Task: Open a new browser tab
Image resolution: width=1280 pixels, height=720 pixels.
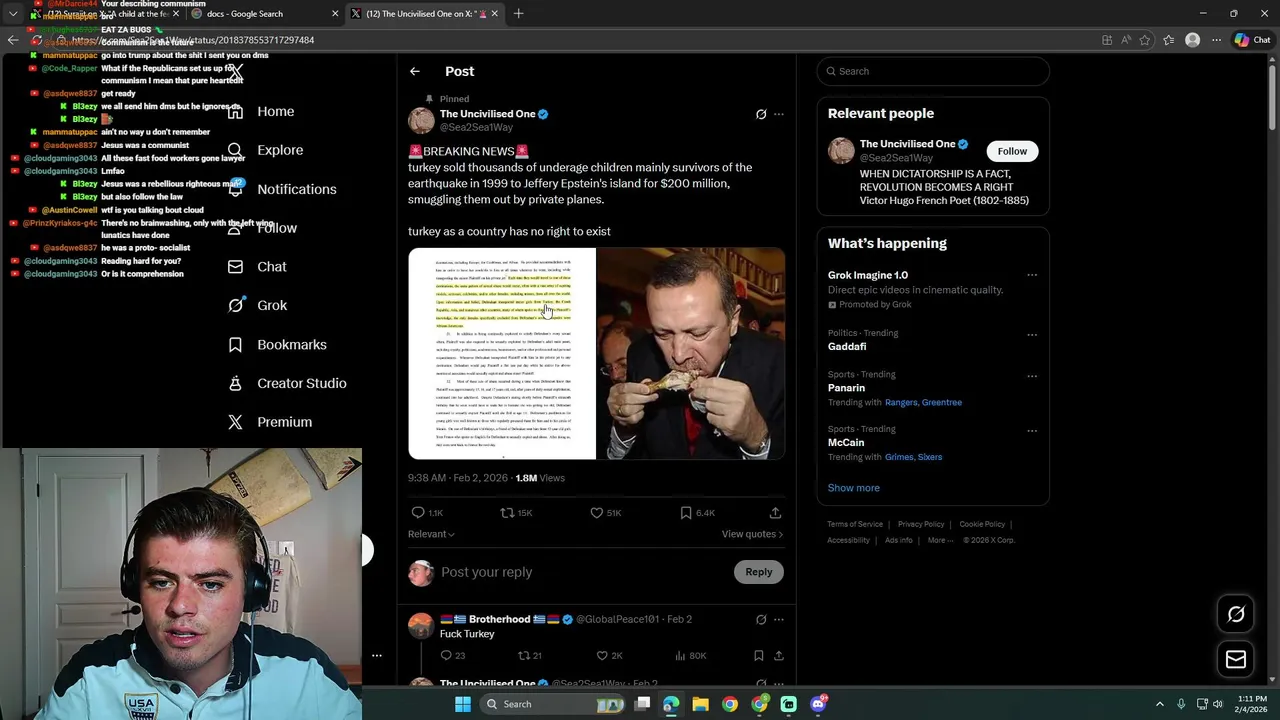Action: [x=518, y=14]
